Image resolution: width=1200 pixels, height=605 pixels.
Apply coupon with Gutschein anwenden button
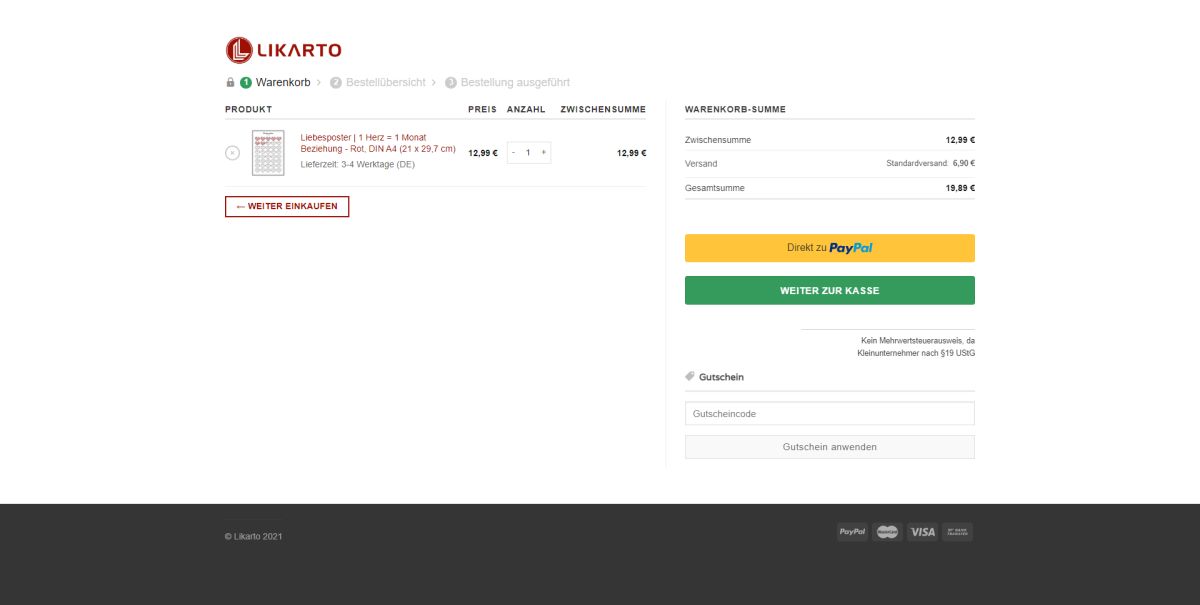click(830, 447)
